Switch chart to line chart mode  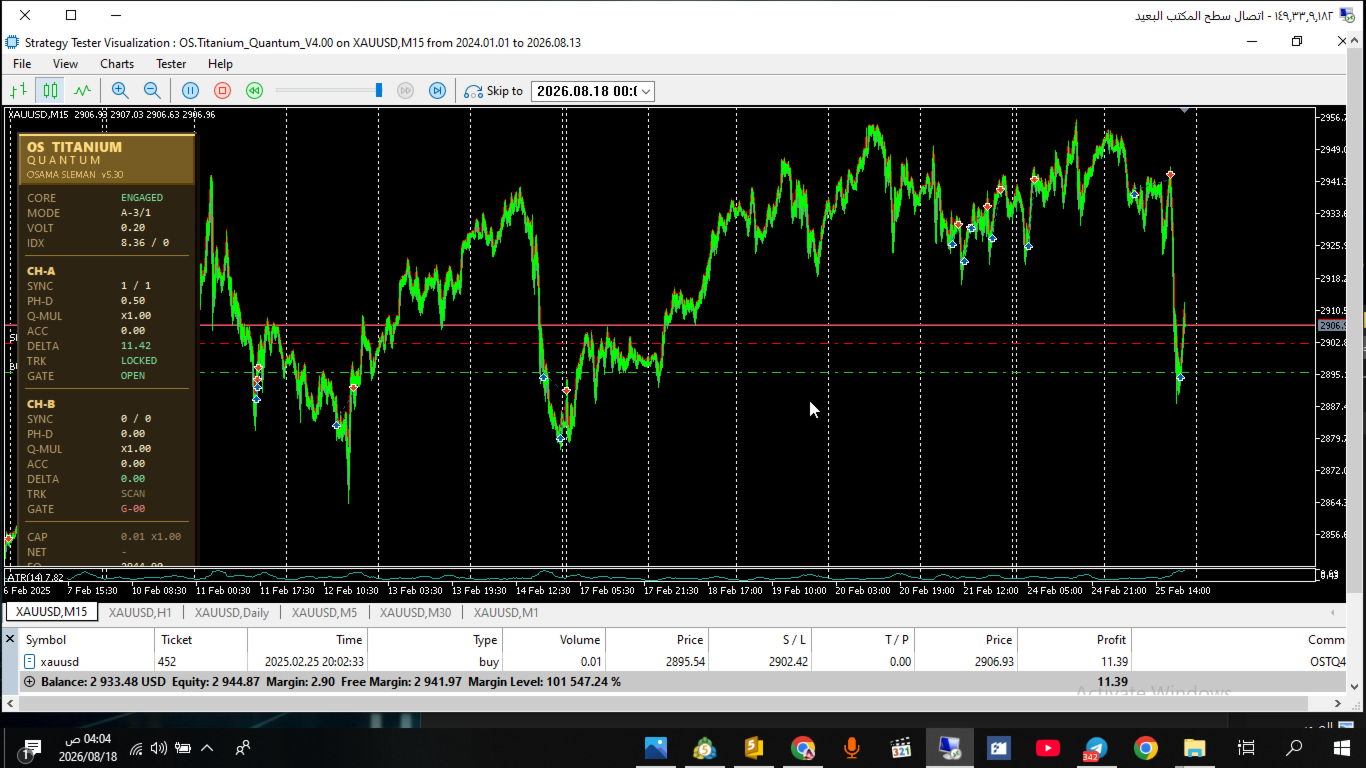point(82,91)
